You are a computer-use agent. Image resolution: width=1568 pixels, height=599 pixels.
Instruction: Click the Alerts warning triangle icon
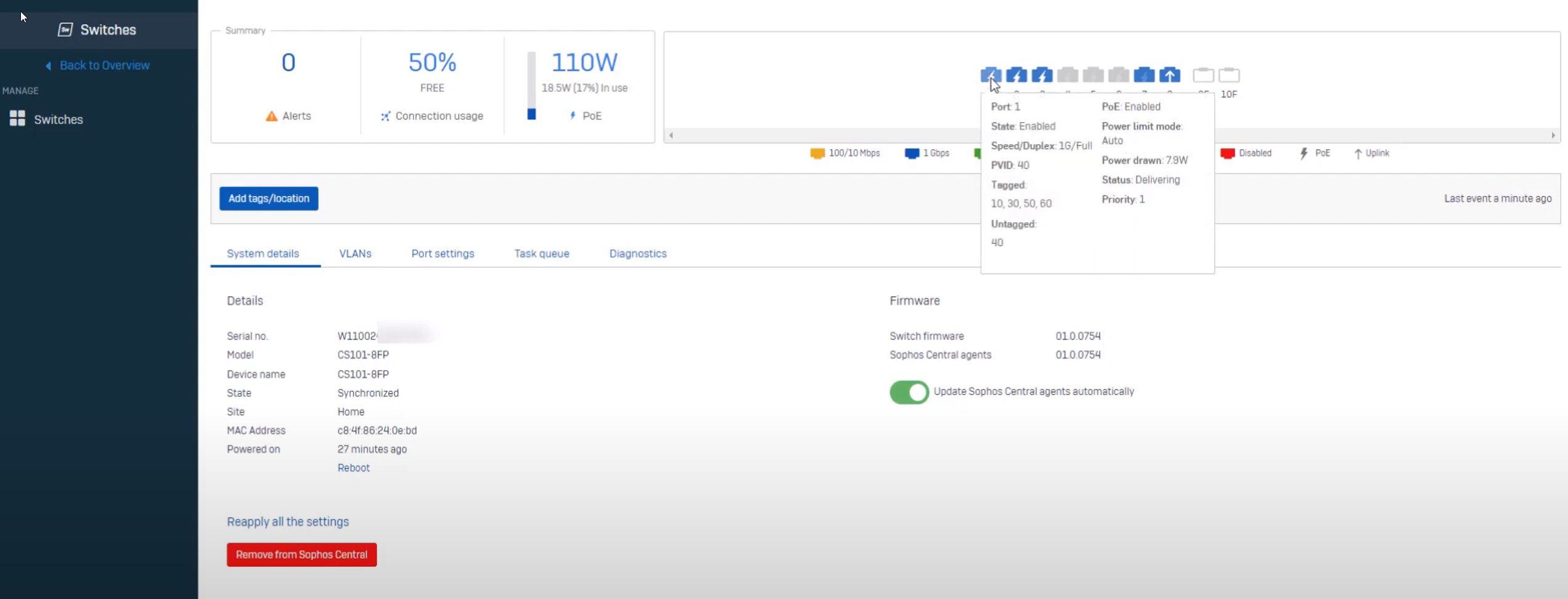click(271, 116)
